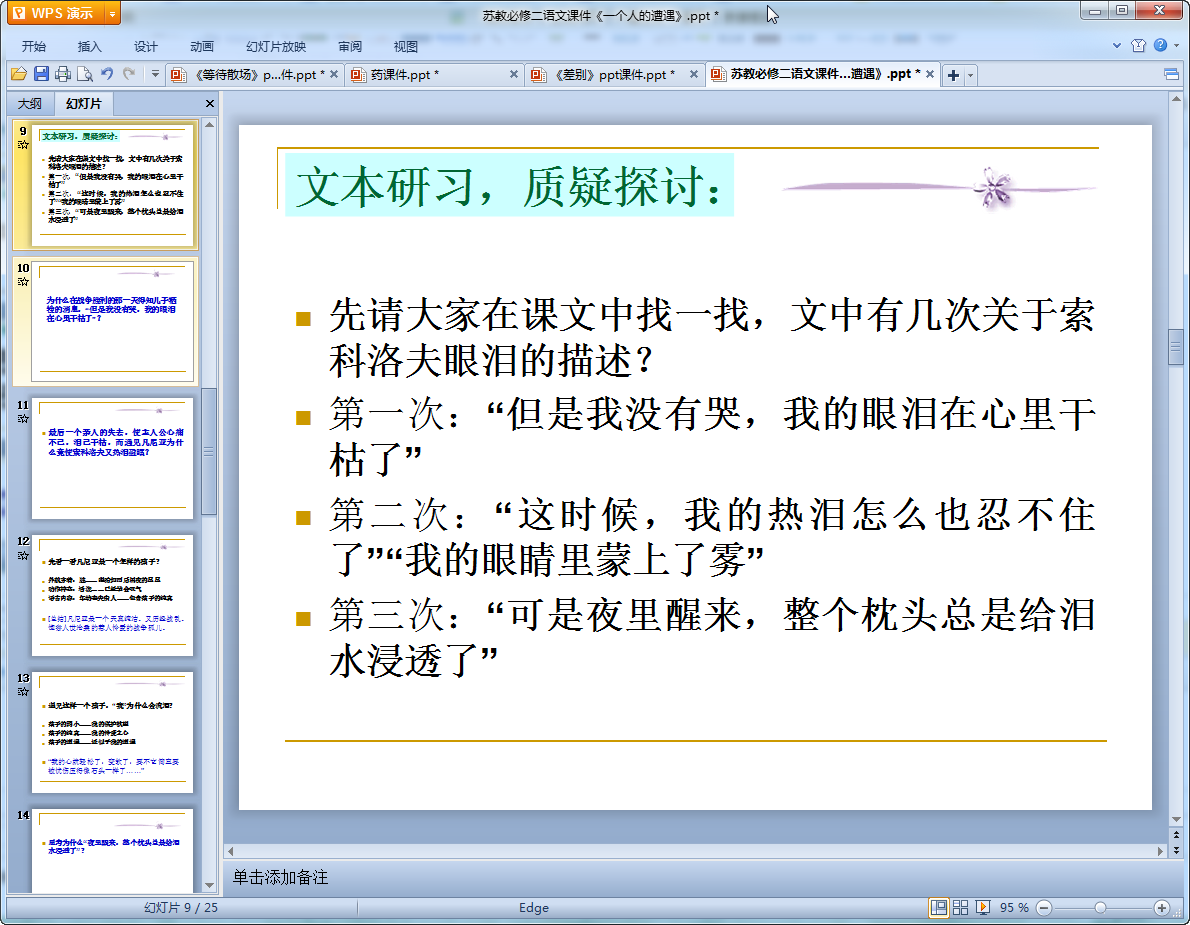
Task: Zoom in with the plus button
Action: [1161, 908]
